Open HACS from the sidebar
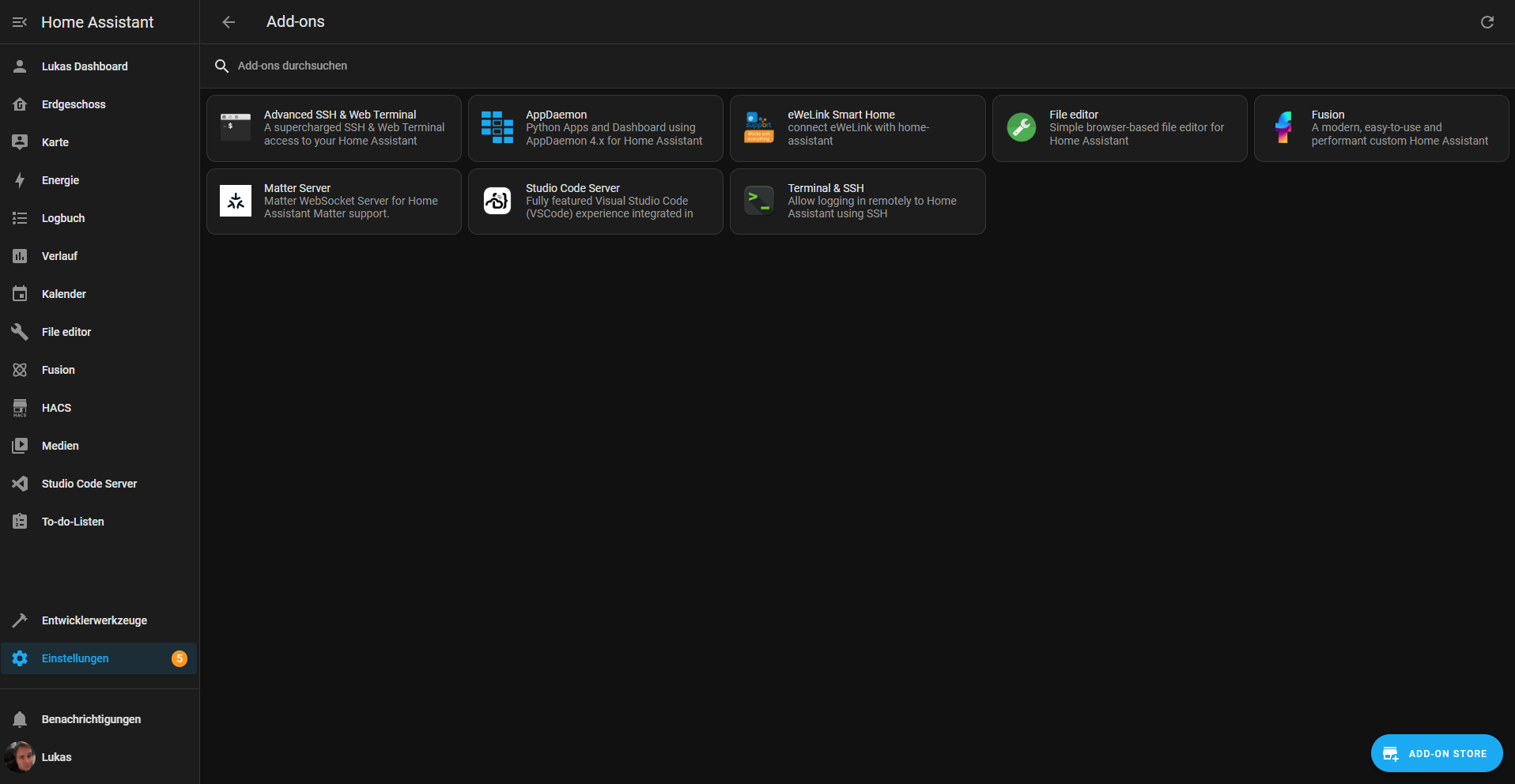Viewport: 1515px width, 784px height. point(55,407)
